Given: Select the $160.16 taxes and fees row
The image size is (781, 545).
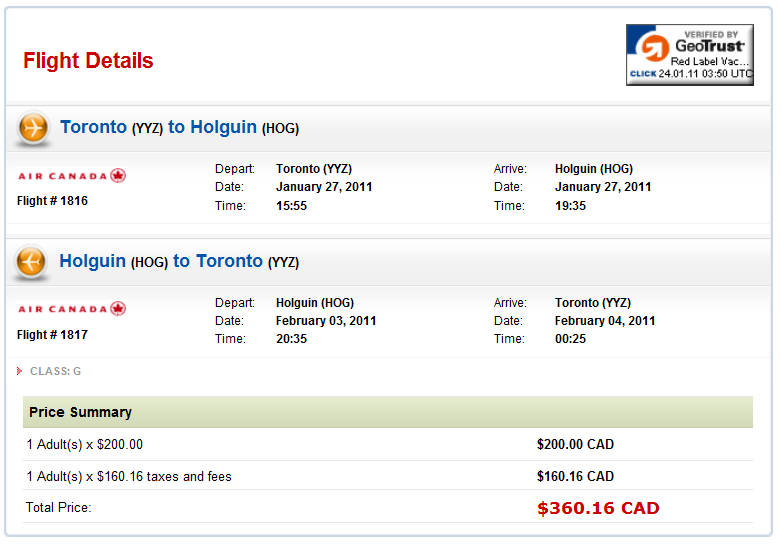Looking at the screenshot, I should click(x=388, y=476).
